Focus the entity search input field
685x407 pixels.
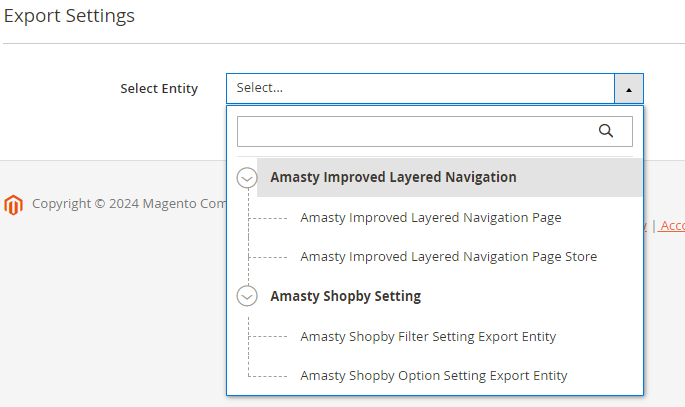click(x=435, y=131)
